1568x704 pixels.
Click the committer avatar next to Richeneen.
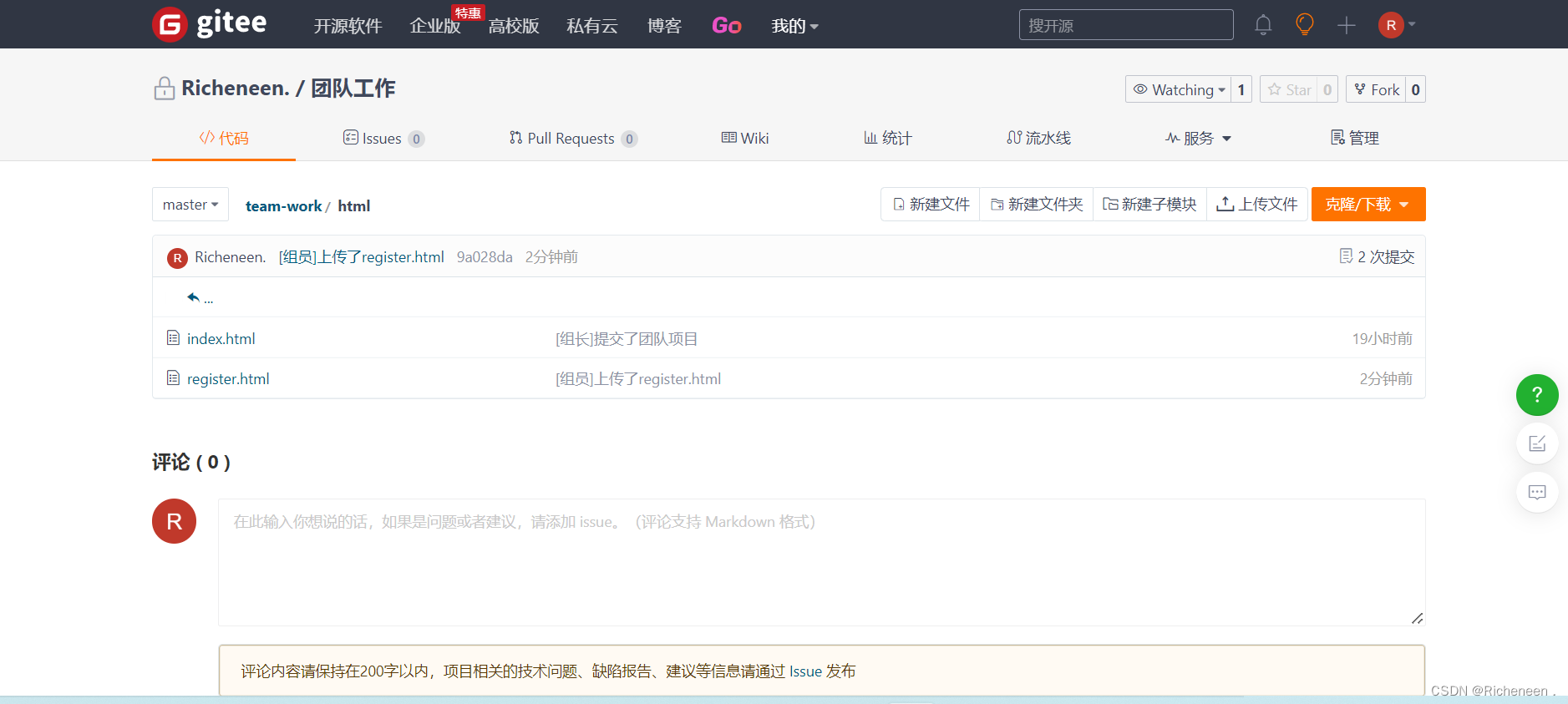coord(177,258)
